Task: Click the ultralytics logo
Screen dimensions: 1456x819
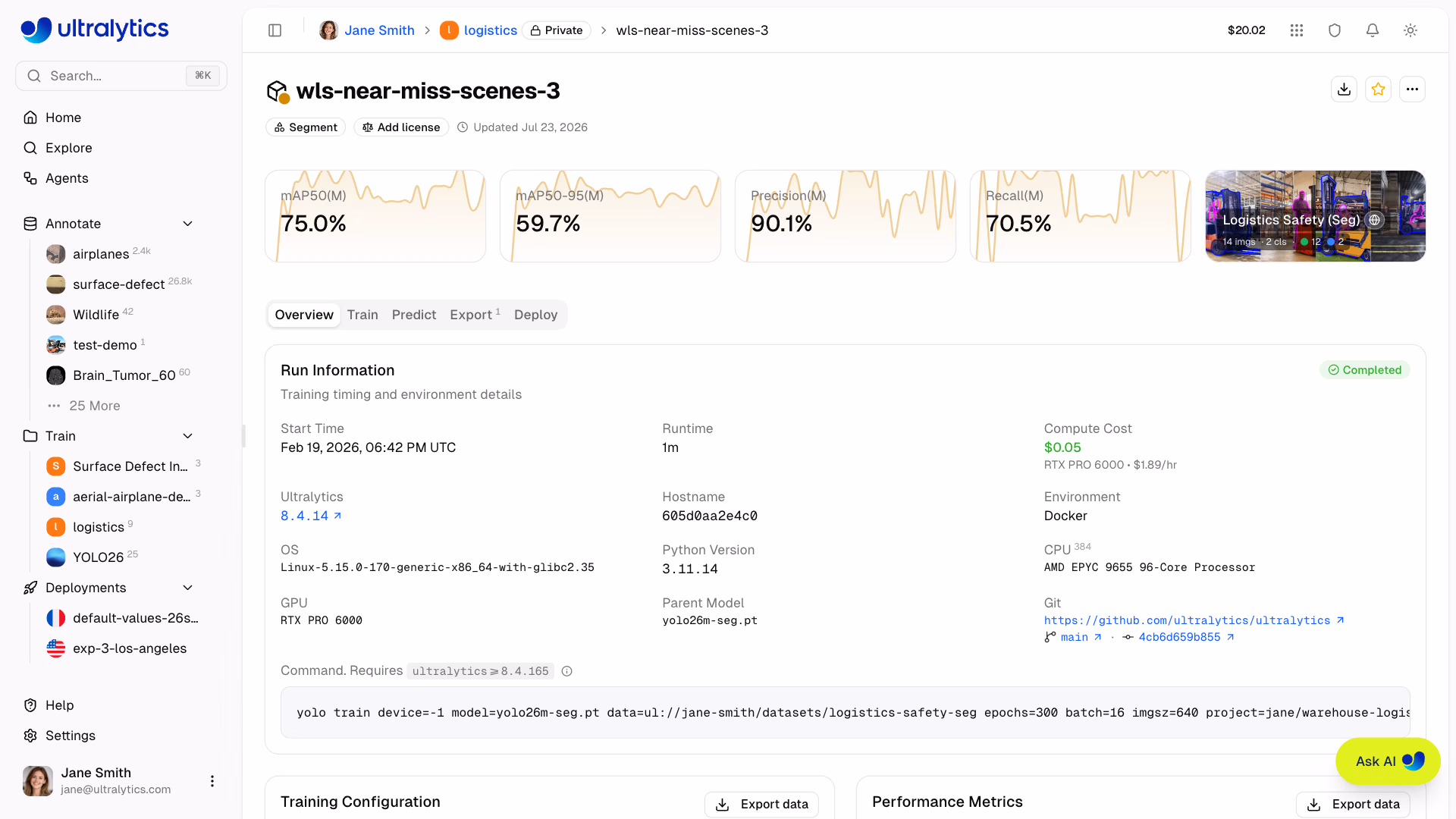Action: pos(95,30)
